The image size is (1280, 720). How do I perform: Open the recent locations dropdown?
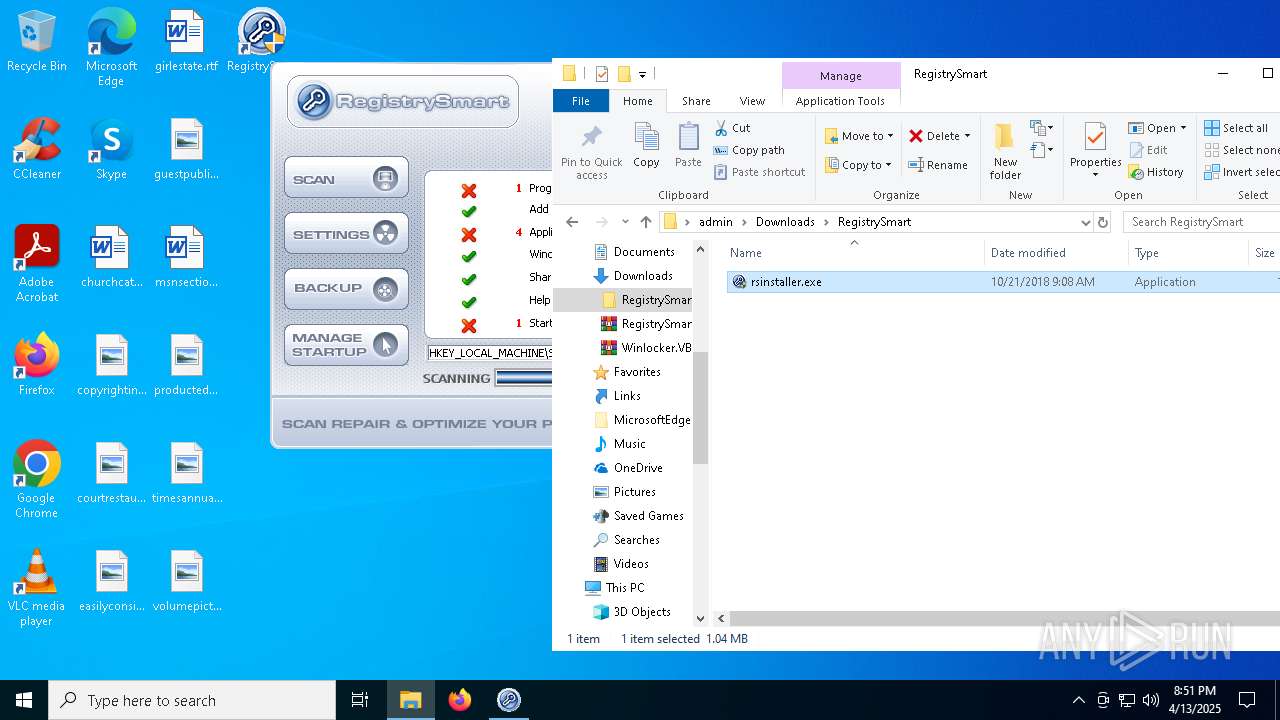[x=625, y=222]
